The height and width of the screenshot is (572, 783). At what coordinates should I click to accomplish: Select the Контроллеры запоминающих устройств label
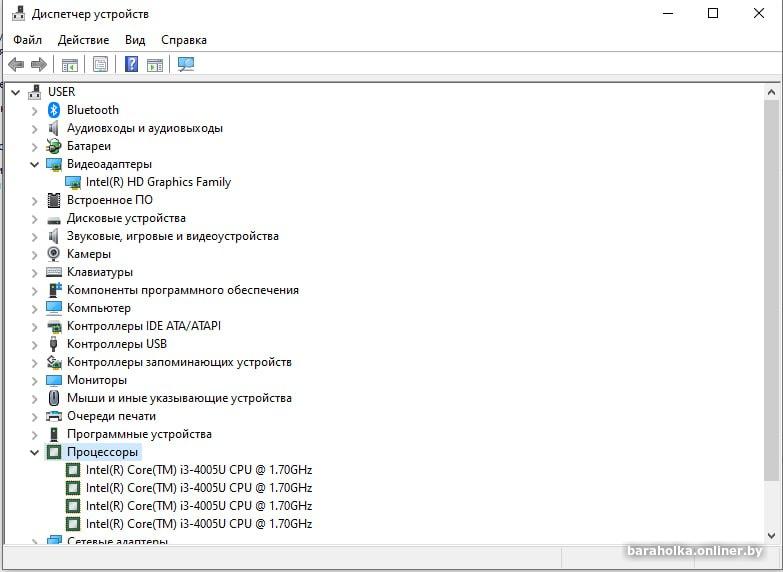tap(179, 362)
